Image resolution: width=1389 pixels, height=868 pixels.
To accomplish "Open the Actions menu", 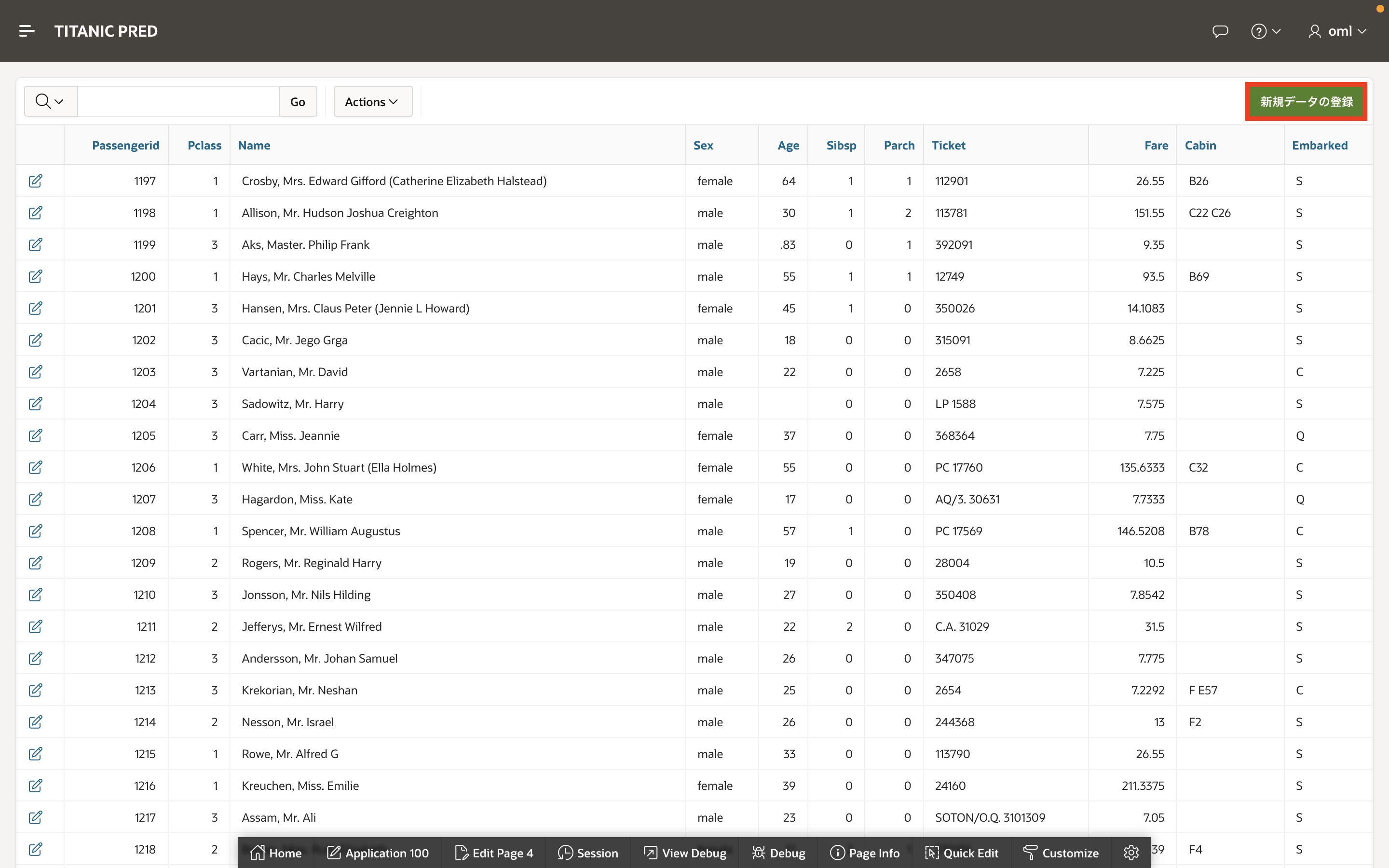I will [372, 102].
